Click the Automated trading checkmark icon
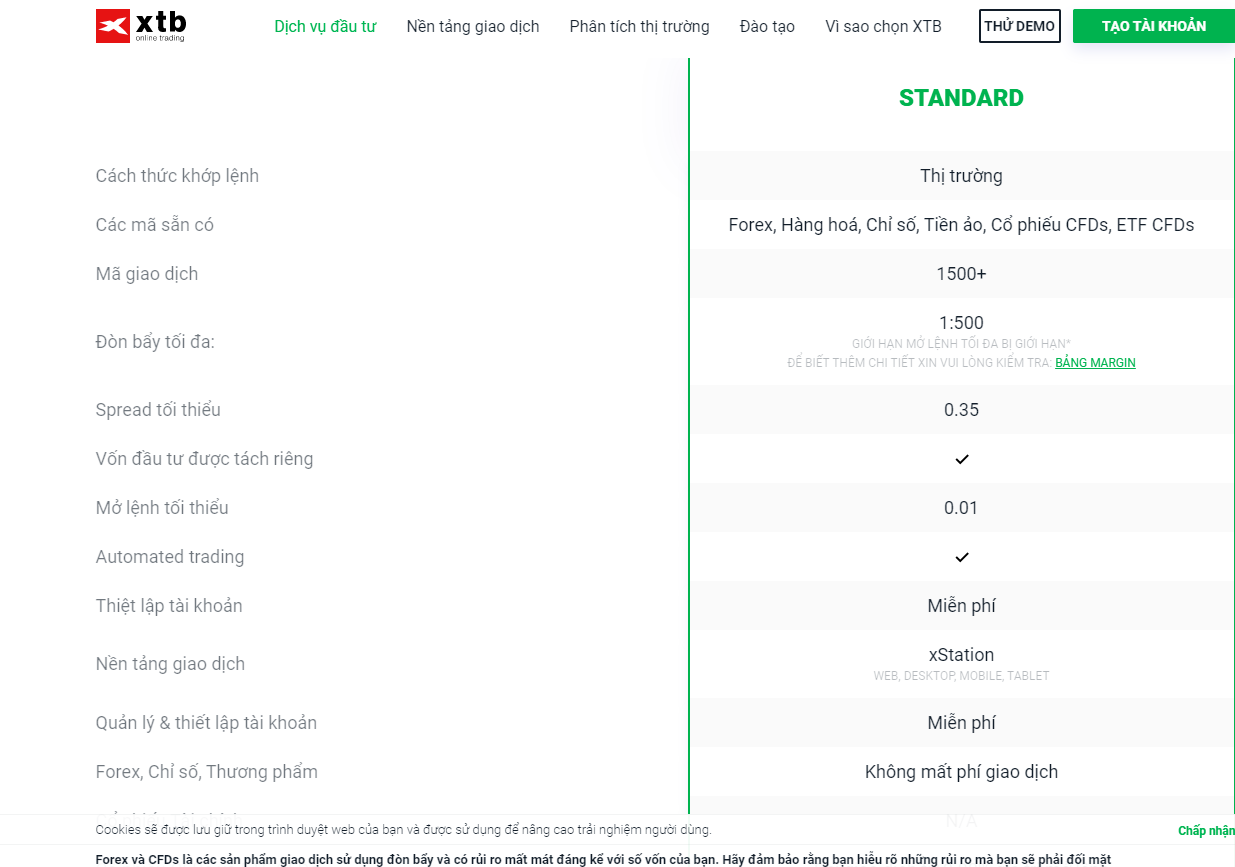 click(x=961, y=557)
